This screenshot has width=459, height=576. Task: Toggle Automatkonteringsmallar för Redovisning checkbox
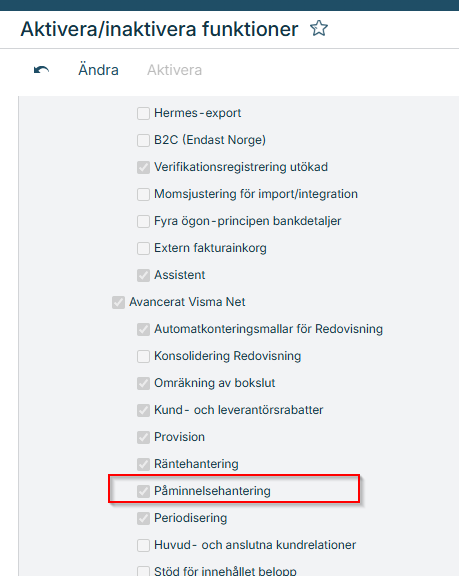pos(143,329)
